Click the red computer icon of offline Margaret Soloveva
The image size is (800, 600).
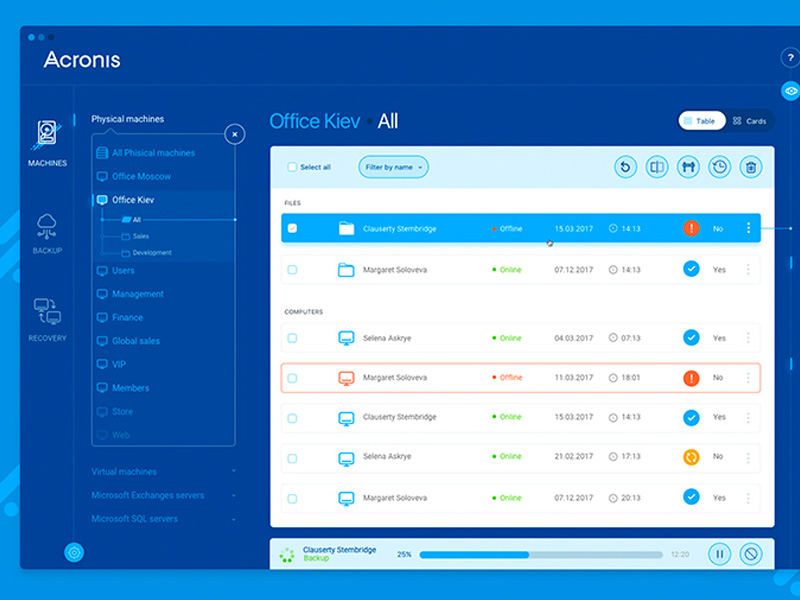(346, 378)
